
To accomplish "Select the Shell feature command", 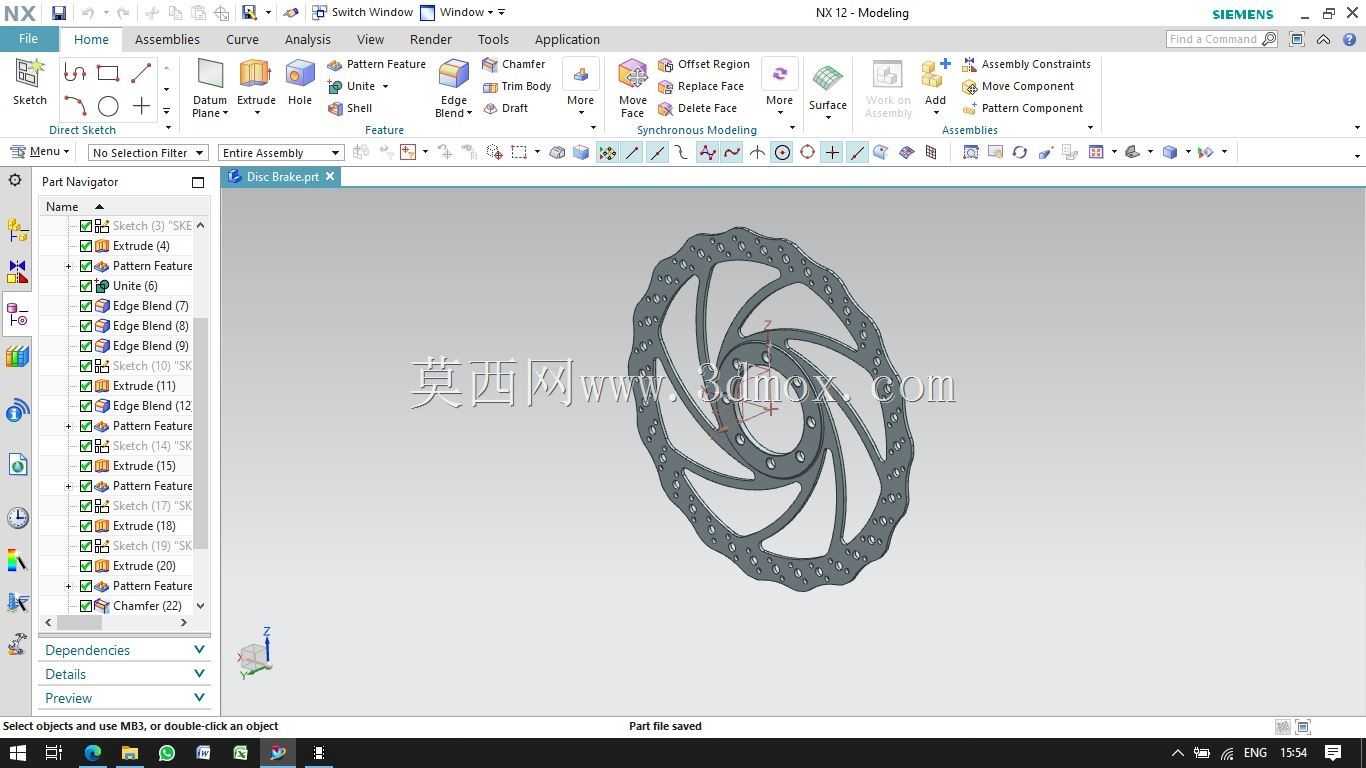I will (350, 108).
